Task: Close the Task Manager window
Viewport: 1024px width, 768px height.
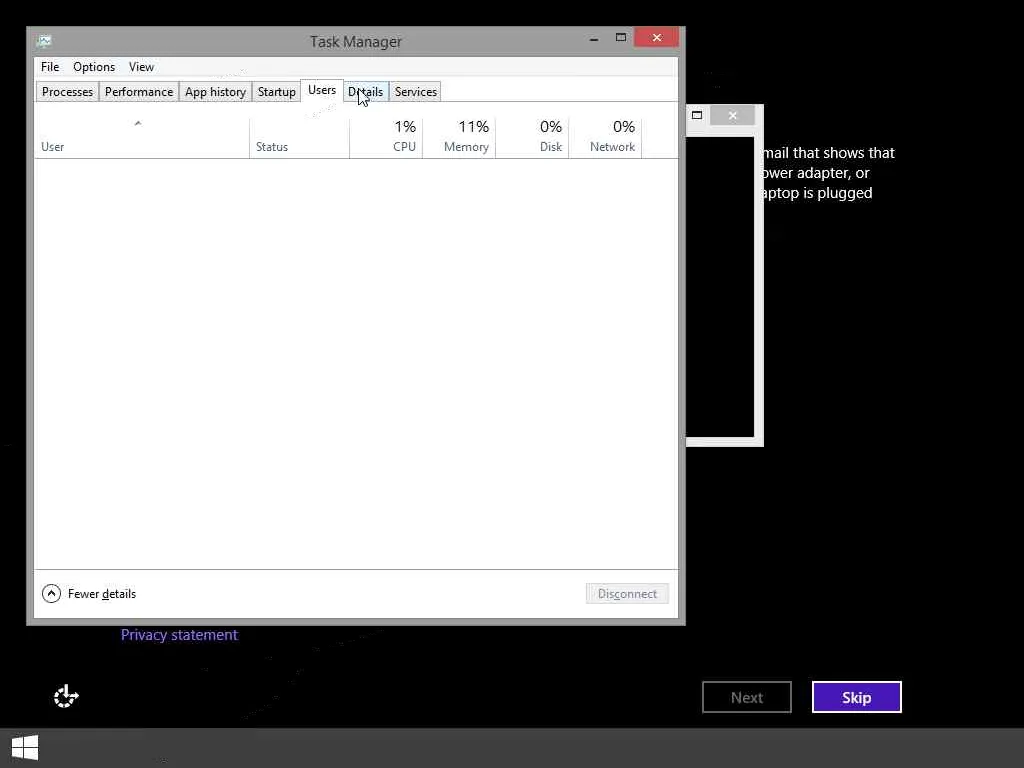Action: tap(656, 38)
